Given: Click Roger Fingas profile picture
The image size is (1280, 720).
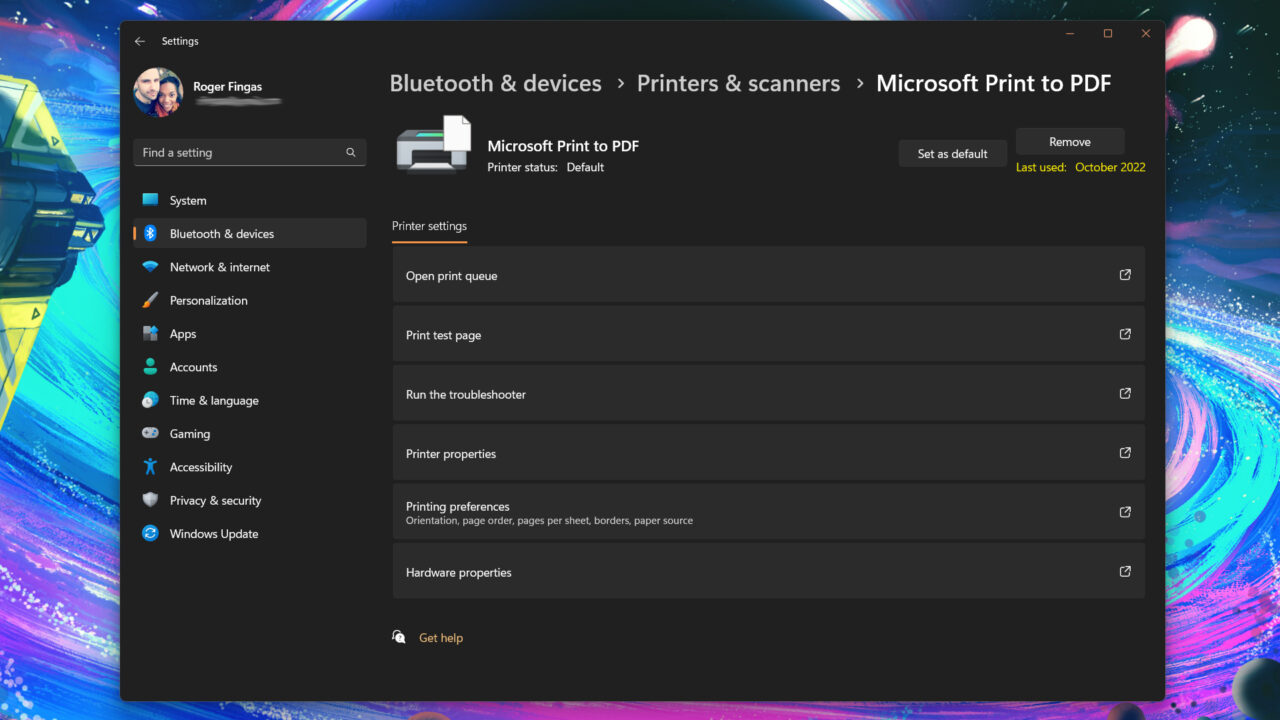Looking at the screenshot, I should (158, 93).
